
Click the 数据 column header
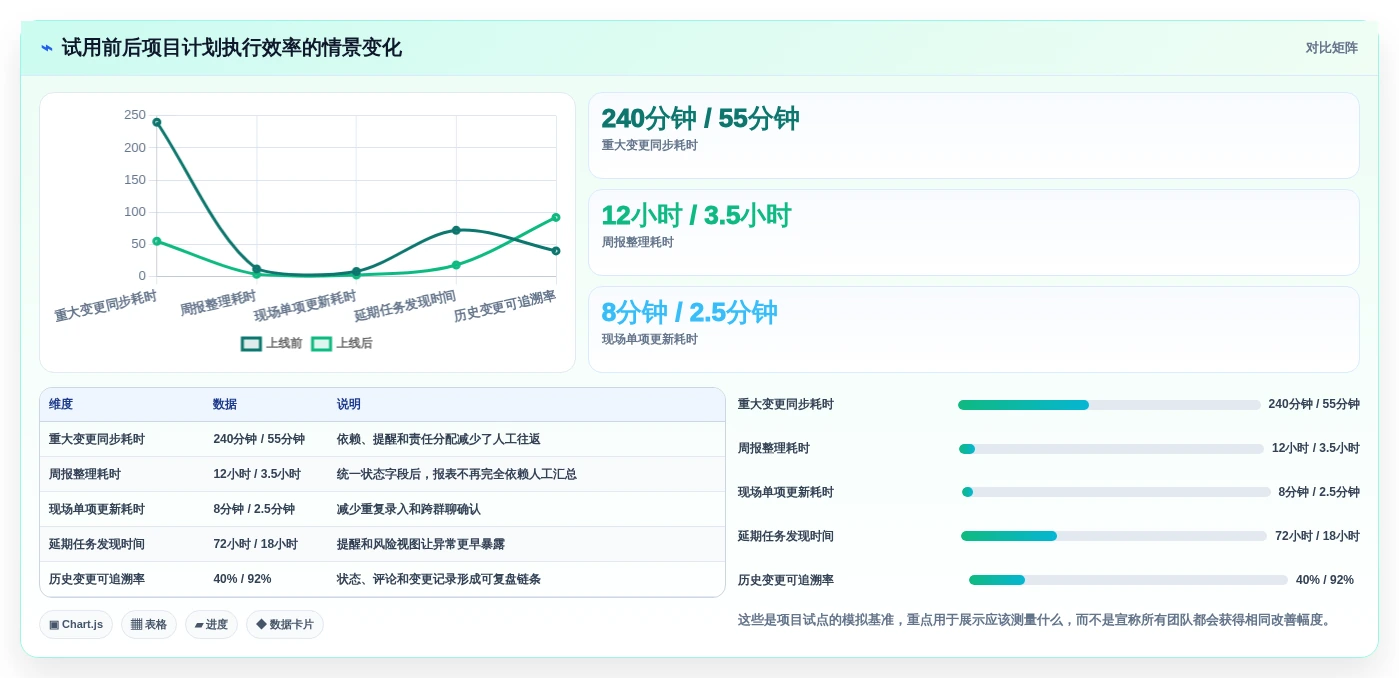point(225,404)
